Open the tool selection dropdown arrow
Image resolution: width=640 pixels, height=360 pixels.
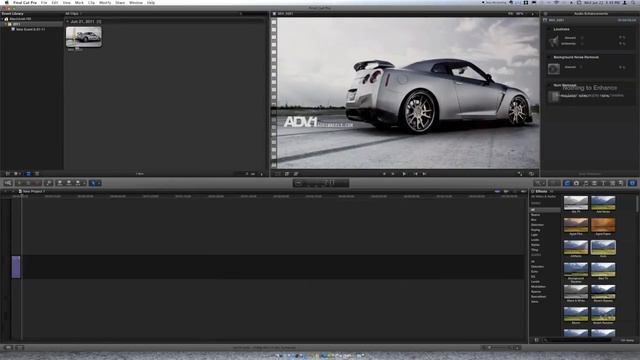99,183
